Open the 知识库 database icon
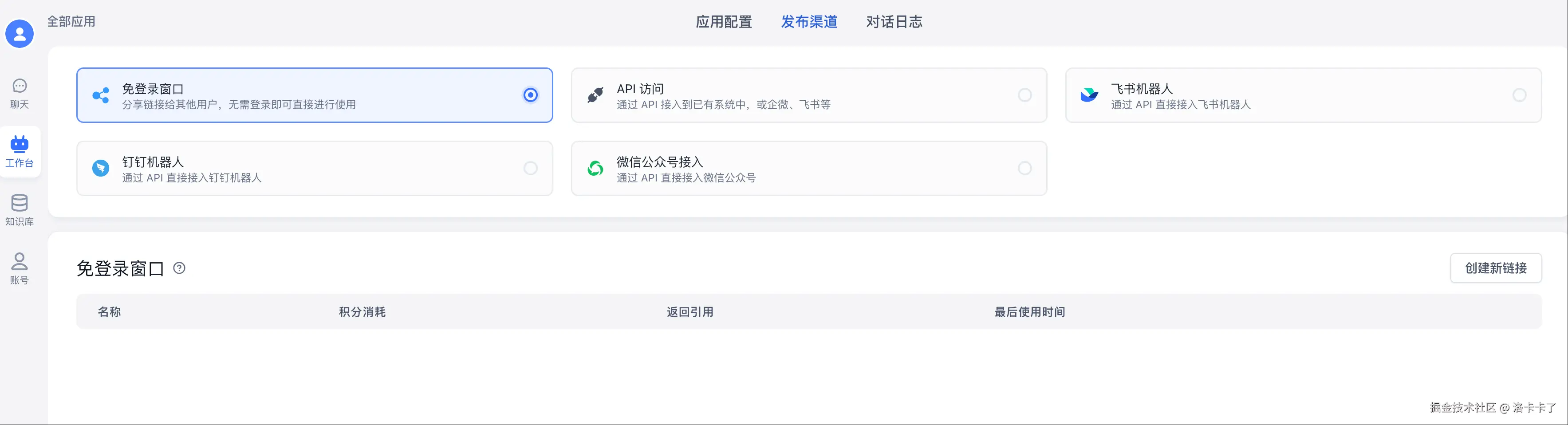The width and height of the screenshot is (1568, 425). tap(20, 203)
